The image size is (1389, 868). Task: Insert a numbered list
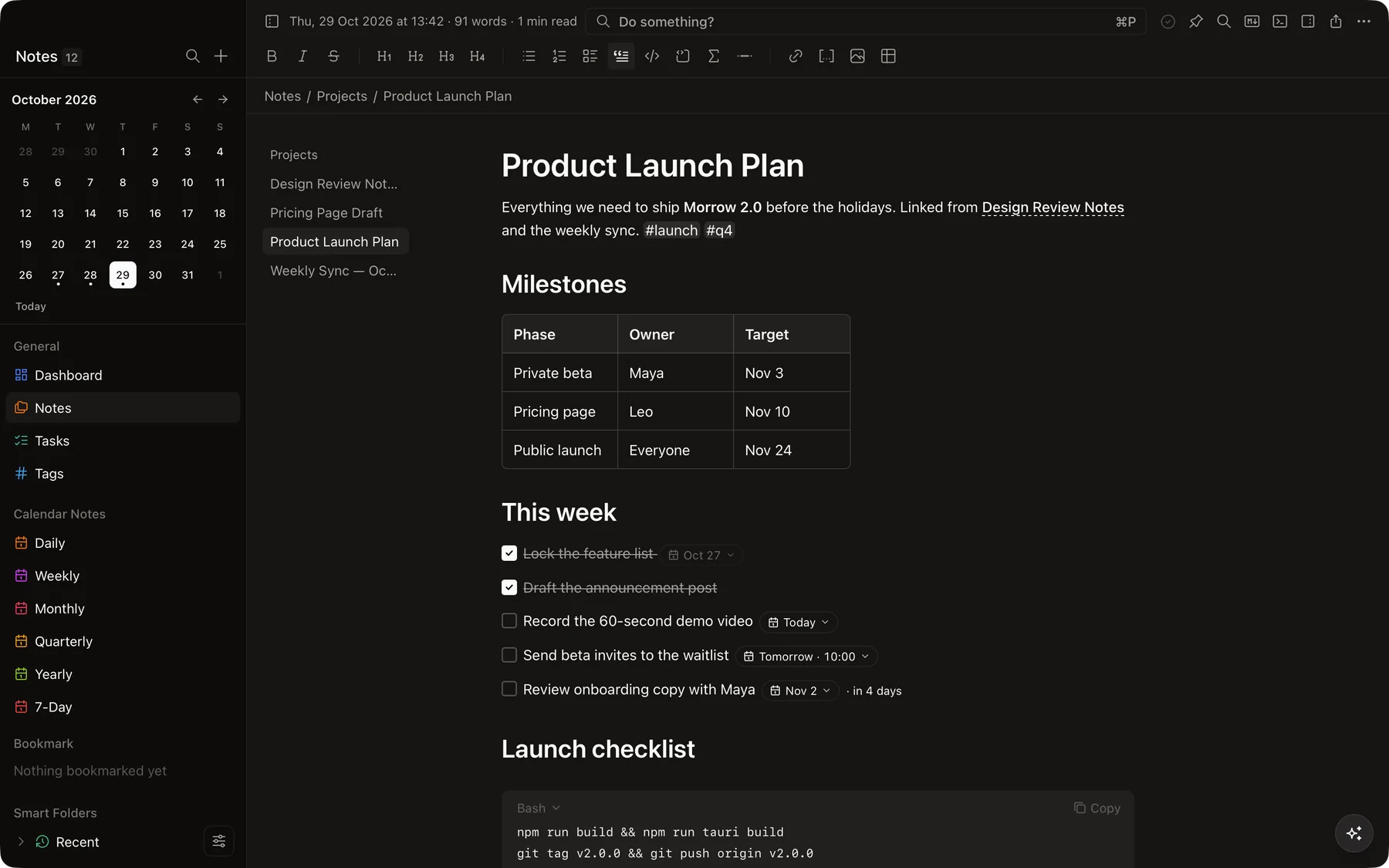(559, 56)
